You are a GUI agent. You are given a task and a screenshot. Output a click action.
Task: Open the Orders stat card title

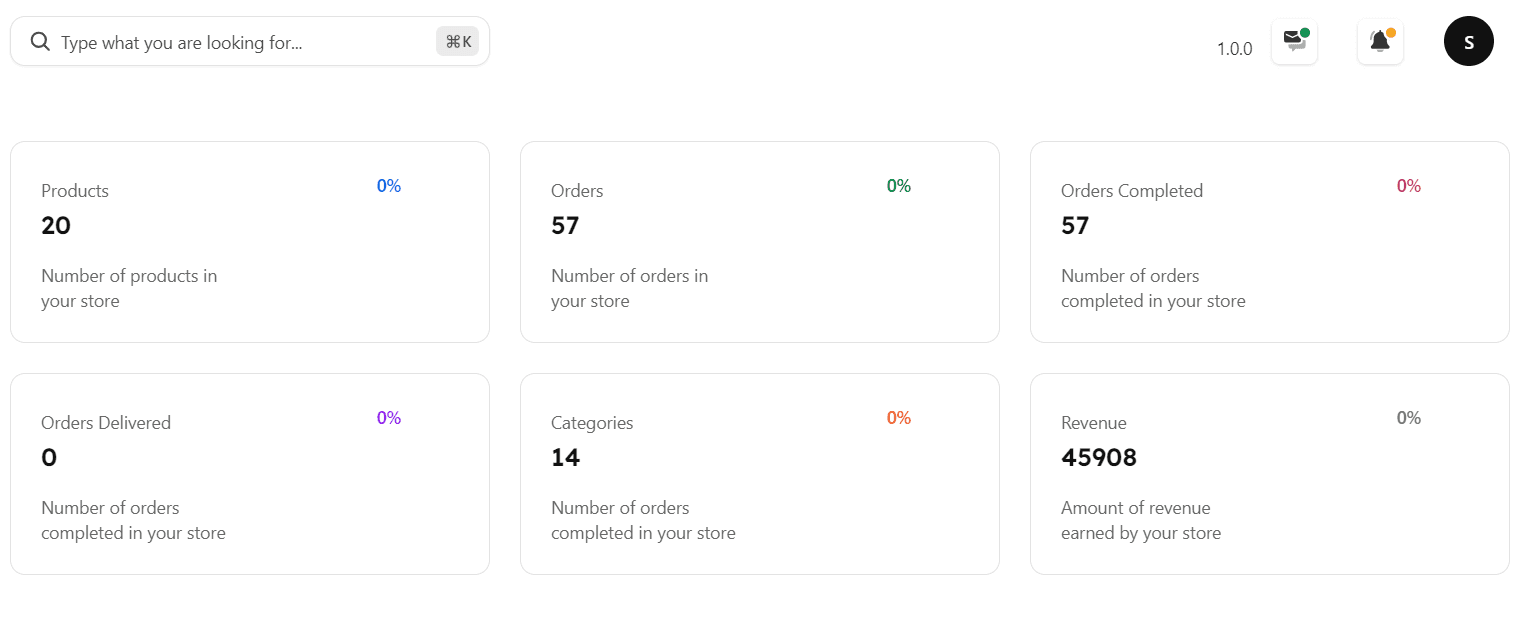pyautogui.click(x=577, y=191)
